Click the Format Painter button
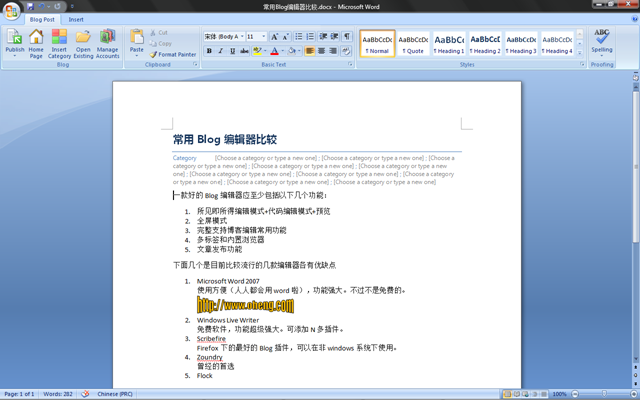The width and height of the screenshot is (640, 400). 173,54
